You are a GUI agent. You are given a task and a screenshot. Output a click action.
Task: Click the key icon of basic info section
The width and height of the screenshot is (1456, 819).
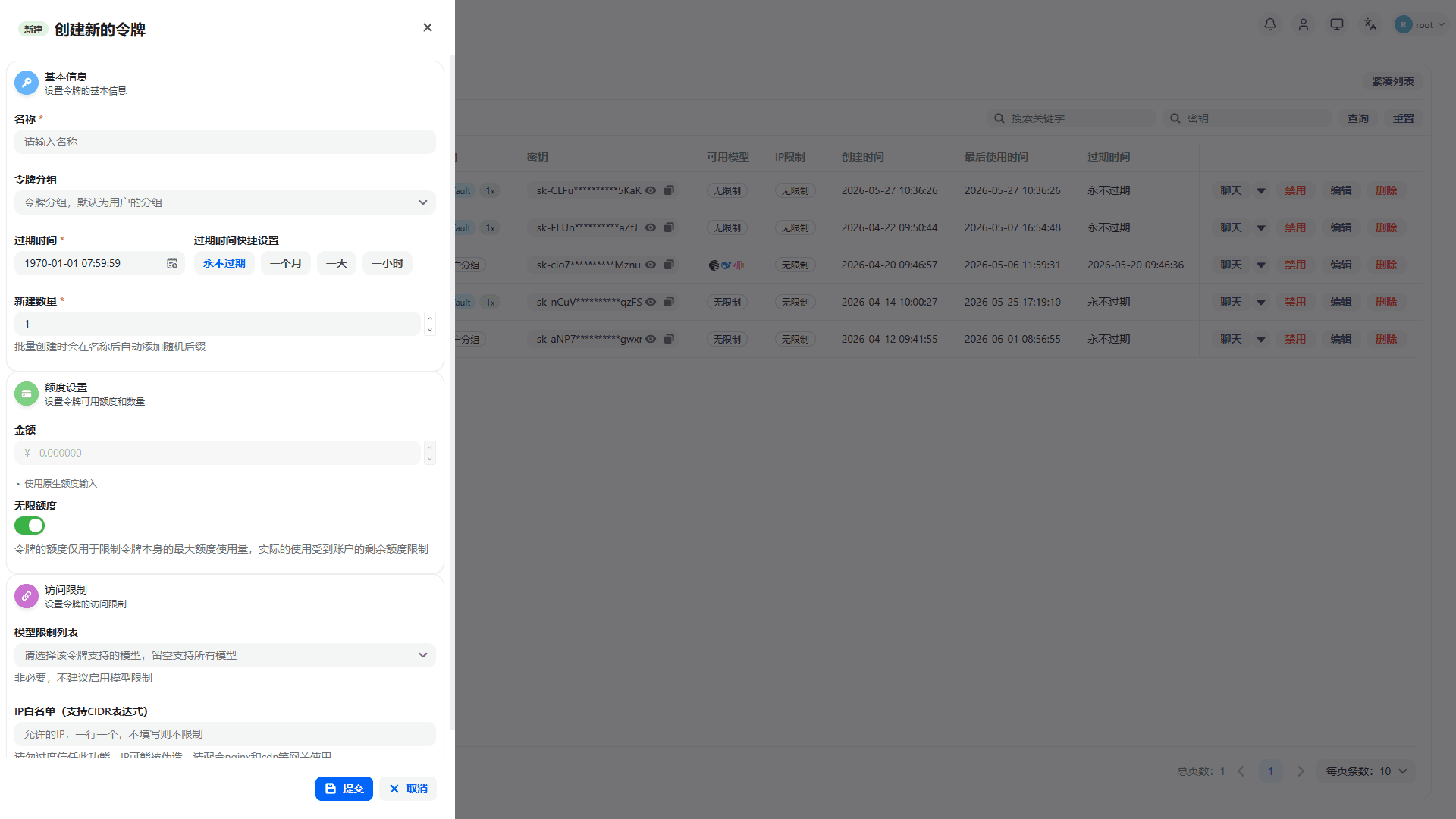(x=27, y=83)
